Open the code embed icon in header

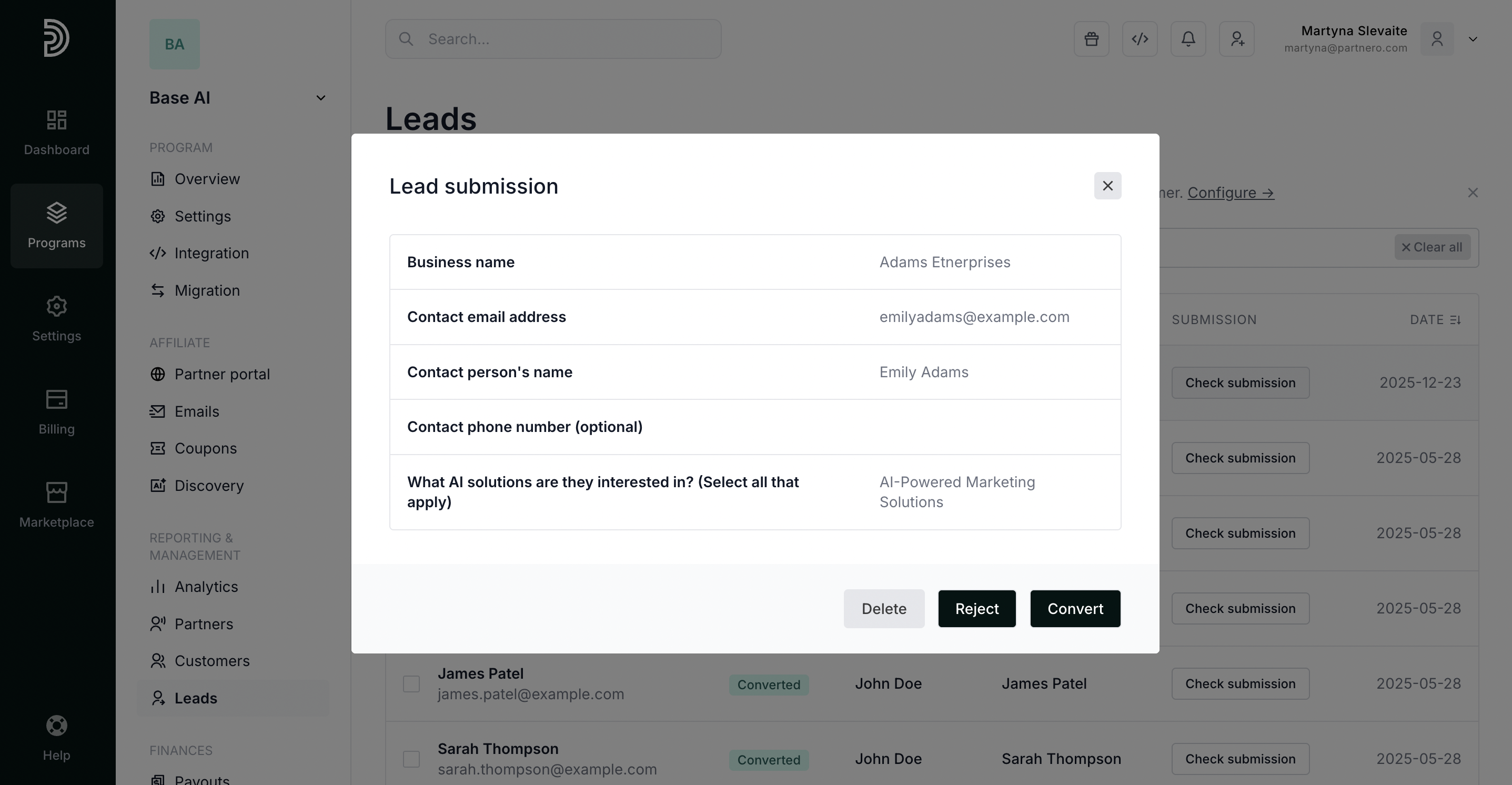pos(1140,39)
